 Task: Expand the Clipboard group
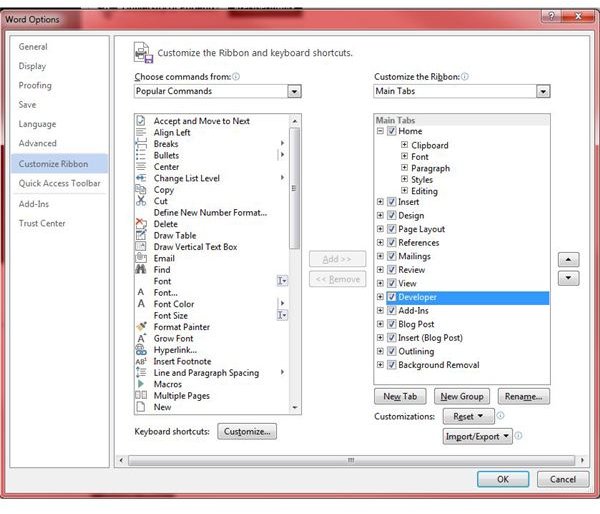tap(404, 145)
